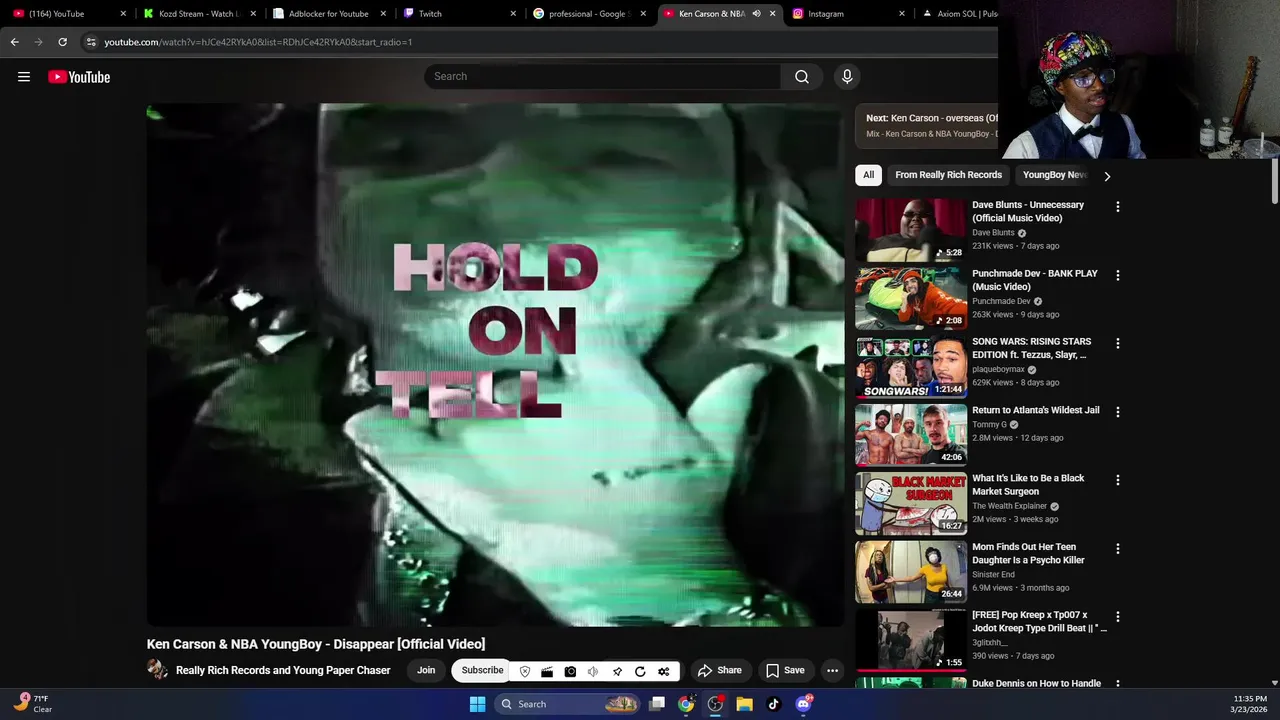Select the YouTube URL in address bar

(x=258, y=42)
